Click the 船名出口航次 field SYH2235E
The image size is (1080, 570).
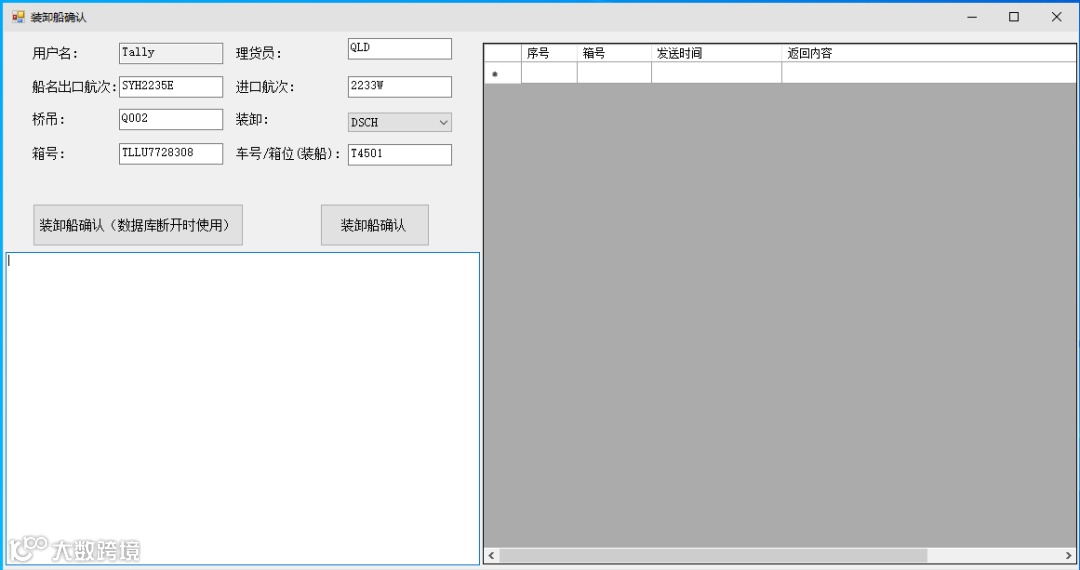(x=171, y=87)
